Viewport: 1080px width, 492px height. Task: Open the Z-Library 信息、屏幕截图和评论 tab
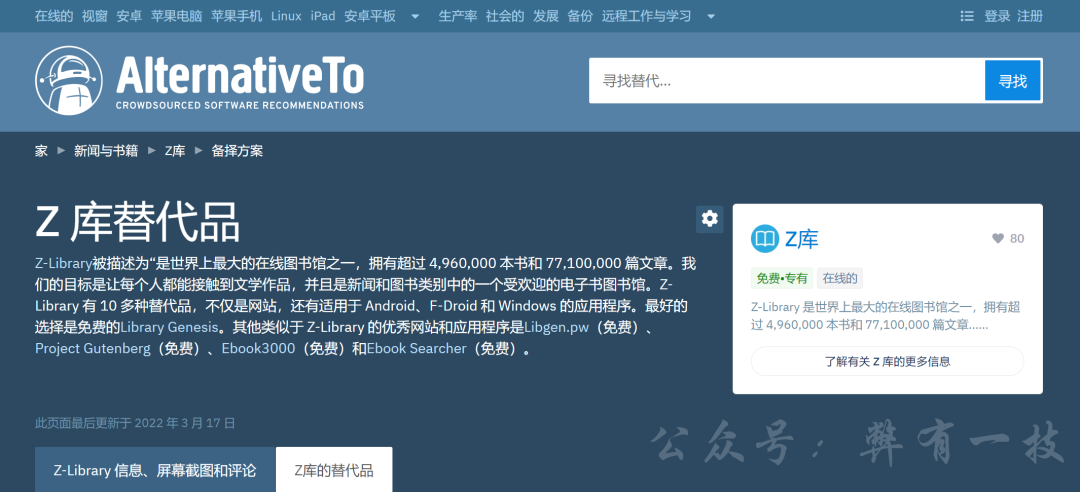(155, 470)
